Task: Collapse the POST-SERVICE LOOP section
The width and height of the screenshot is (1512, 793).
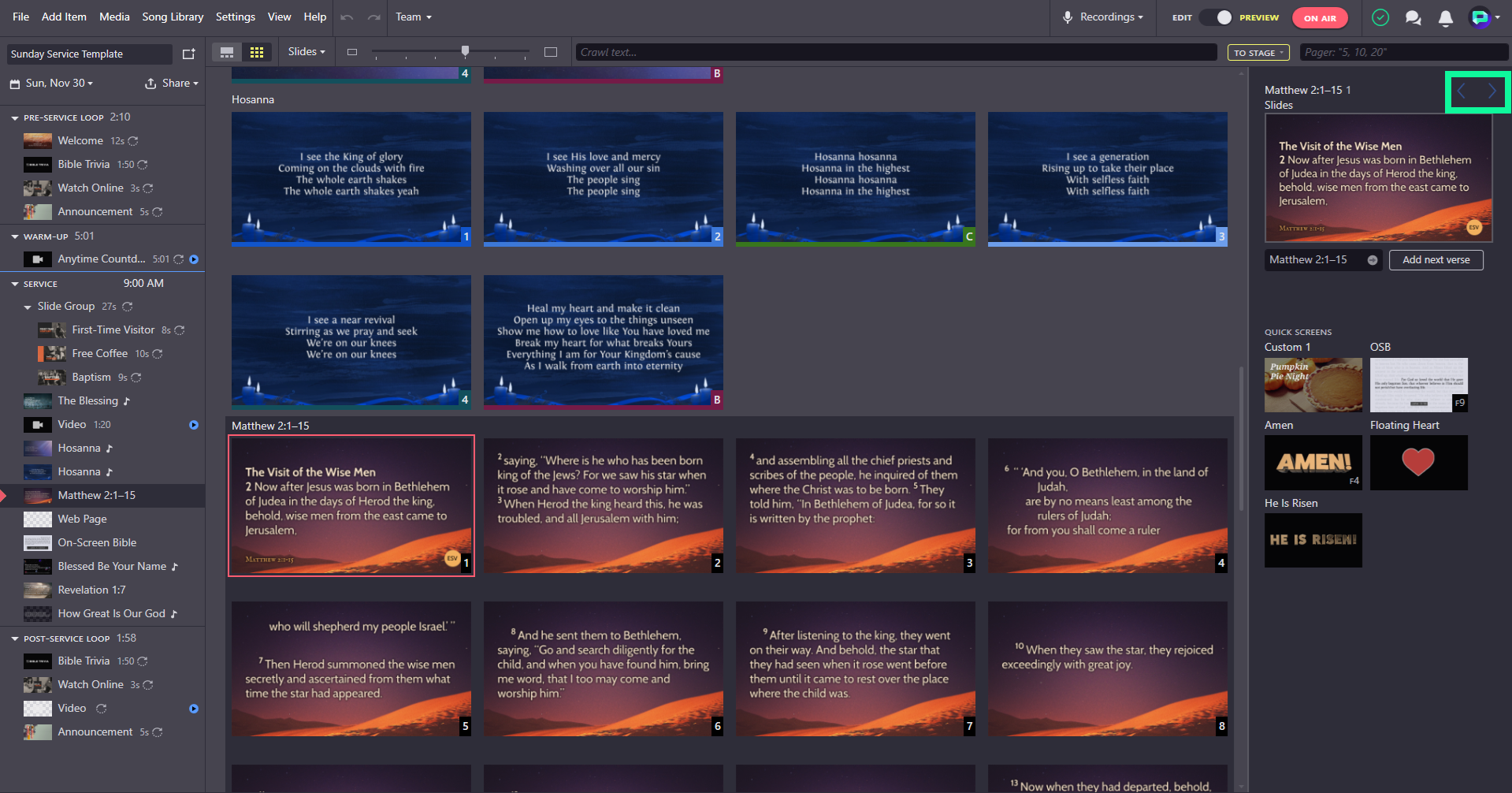Action: pos(15,638)
